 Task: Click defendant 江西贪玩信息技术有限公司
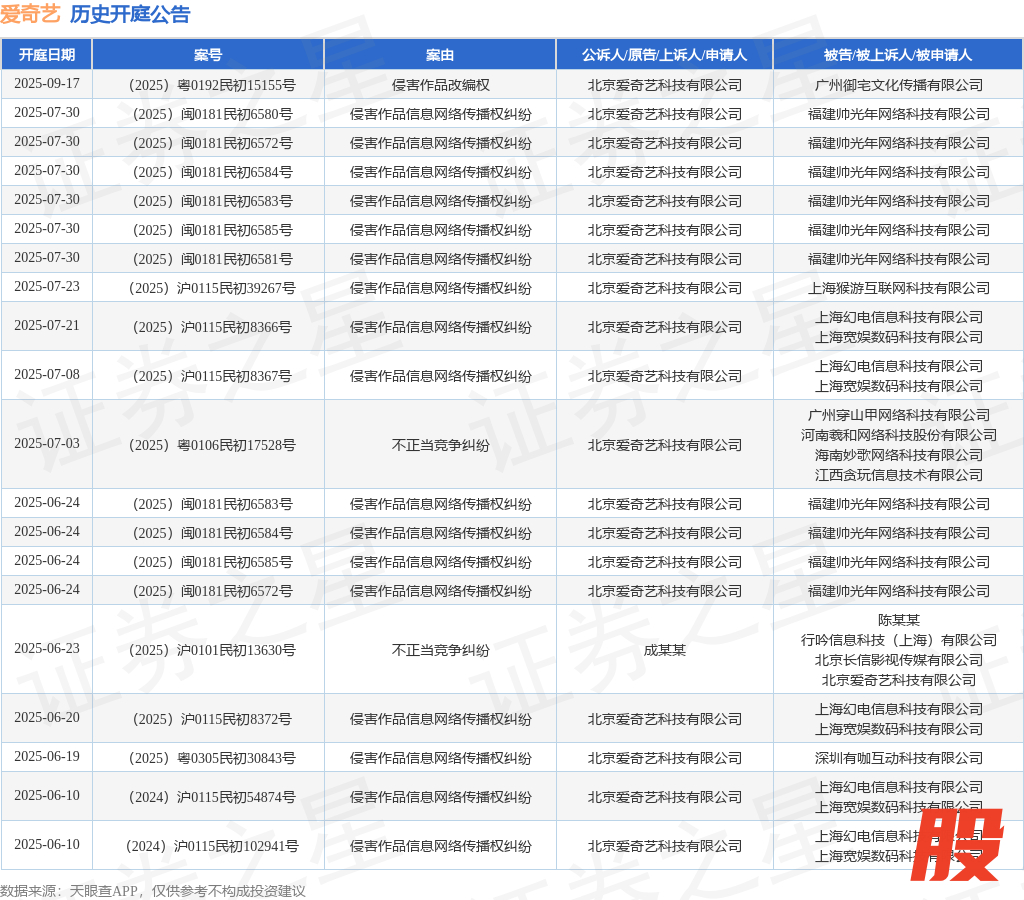coord(898,475)
